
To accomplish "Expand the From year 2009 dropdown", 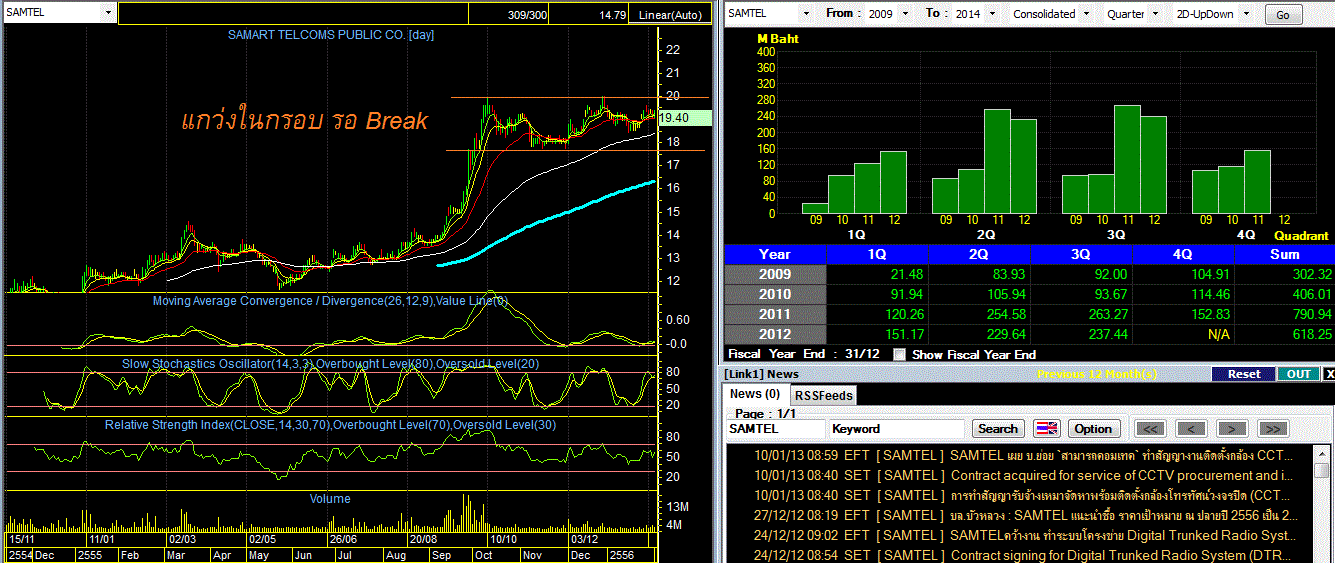I will point(906,14).
